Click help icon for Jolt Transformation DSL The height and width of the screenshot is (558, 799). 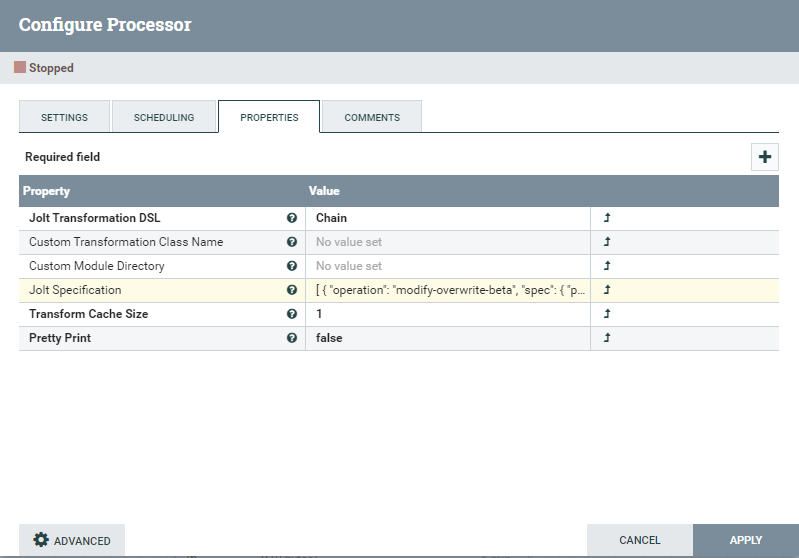292,218
